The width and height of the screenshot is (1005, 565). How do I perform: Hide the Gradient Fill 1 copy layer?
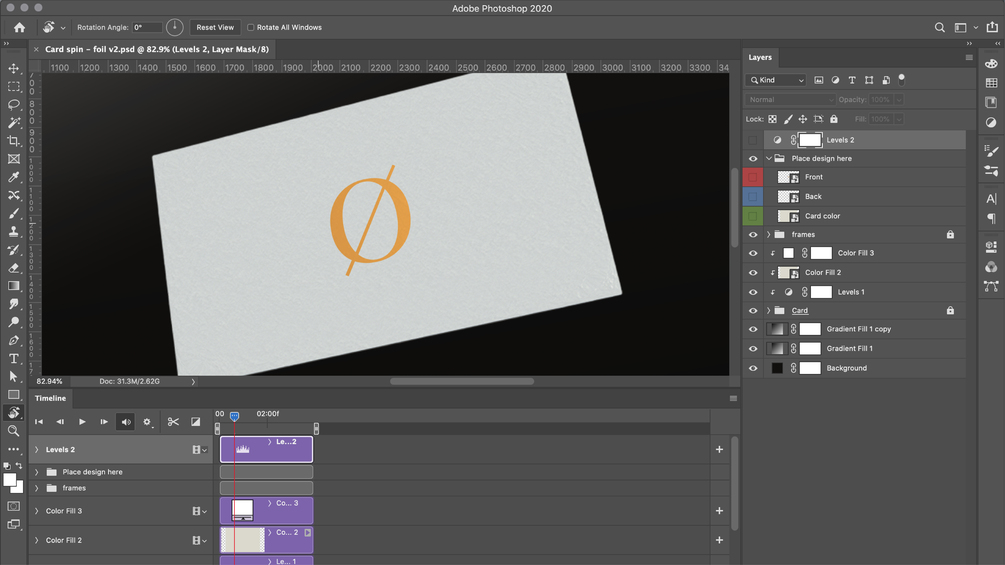(753, 329)
